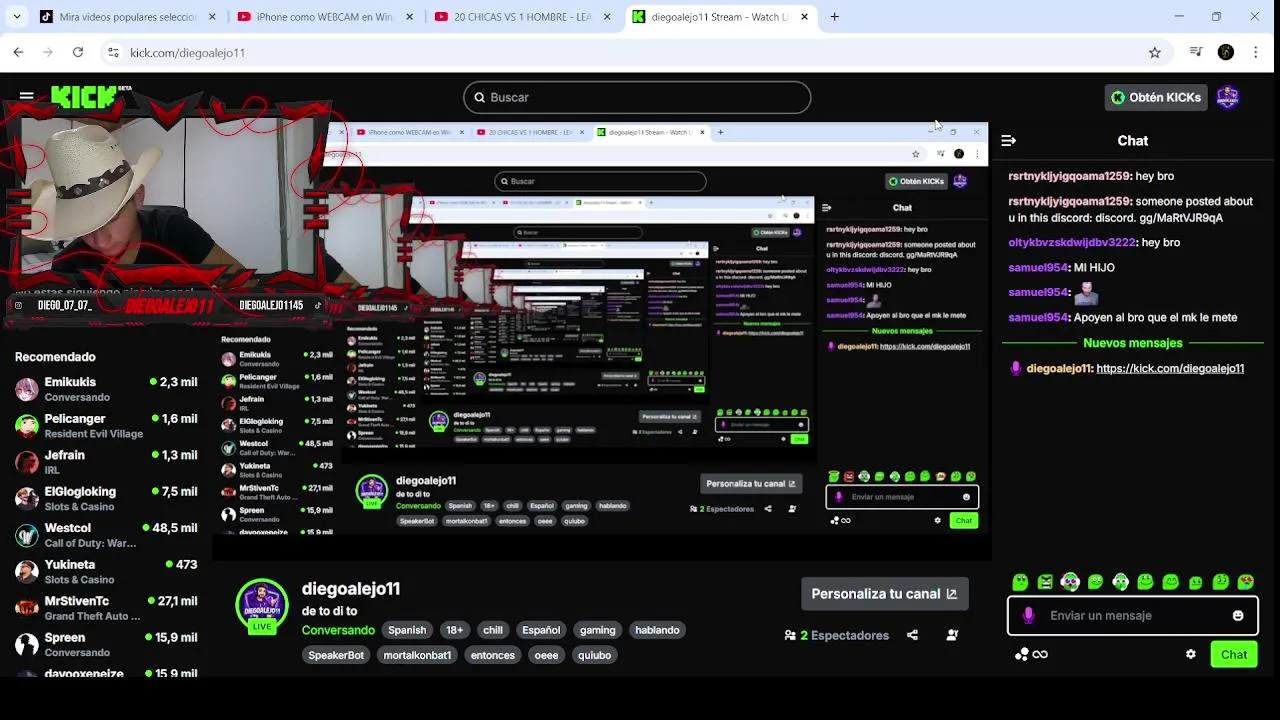Viewport: 1280px width, 720px height.
Task: Insert the heart-eyes green emote
Action: [1245, 582]
